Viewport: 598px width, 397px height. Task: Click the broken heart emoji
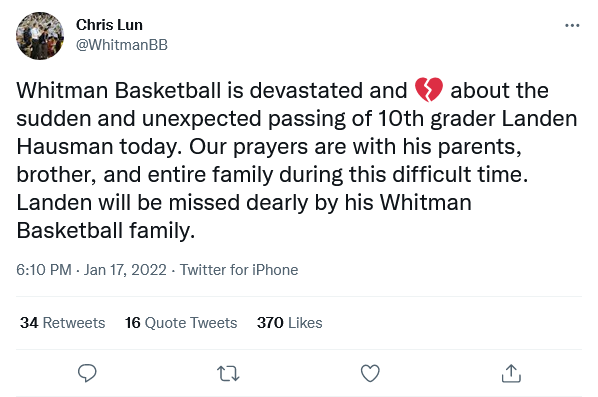[429, 90]
